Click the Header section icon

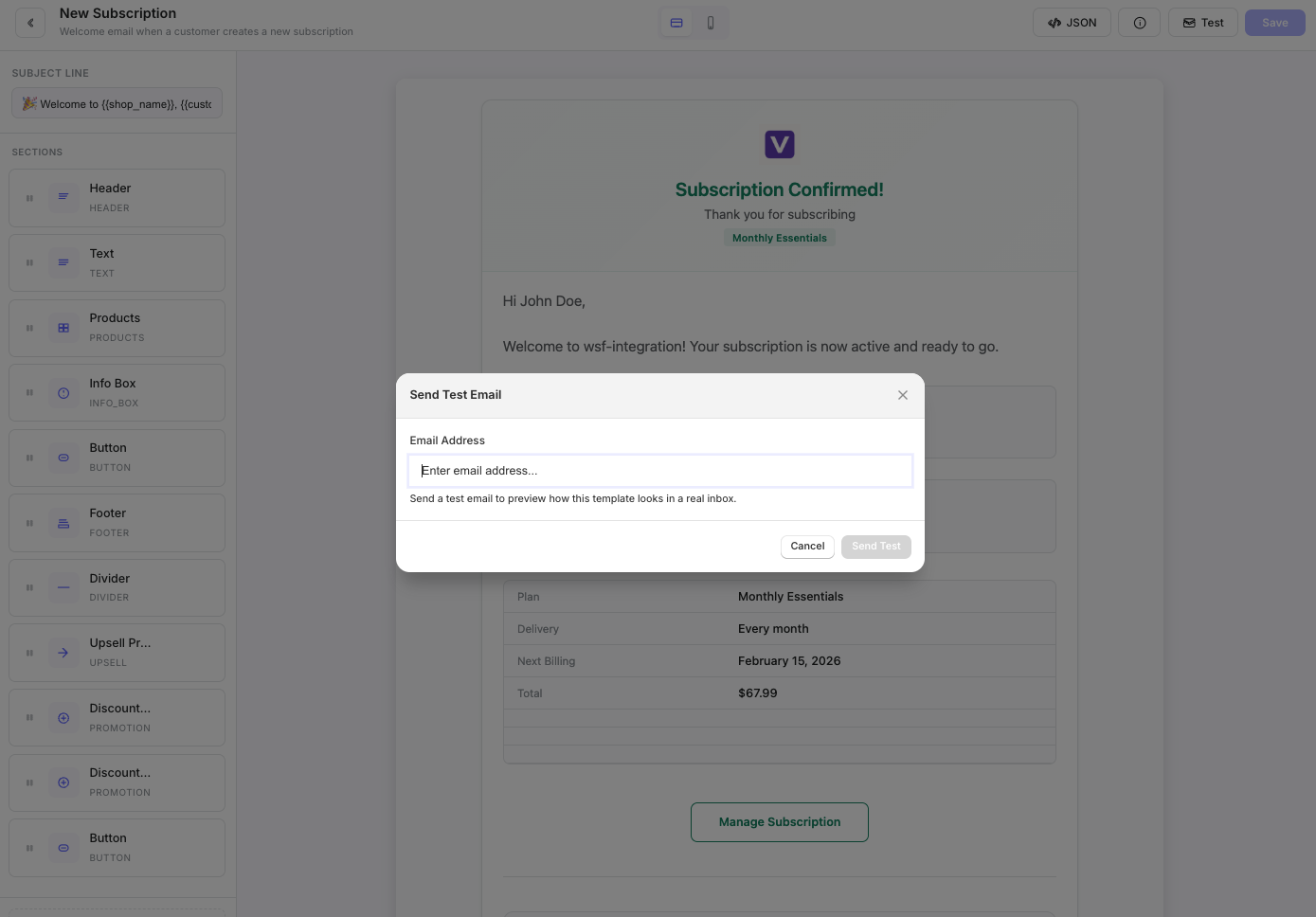(63, 197)
